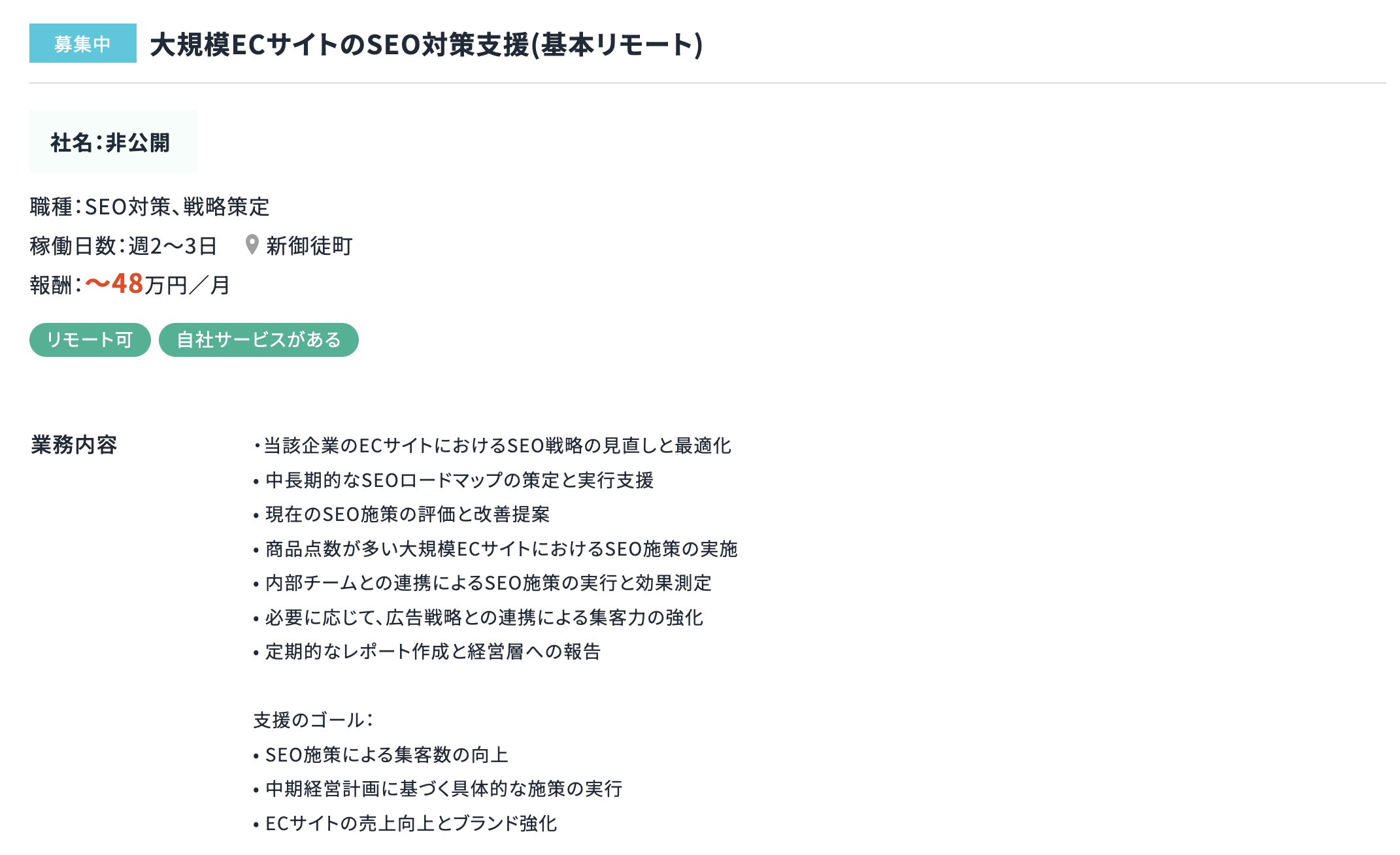
Task: Click the 現在のSEO施策の評価と改善提案 line
Action: tap(401, 514)
